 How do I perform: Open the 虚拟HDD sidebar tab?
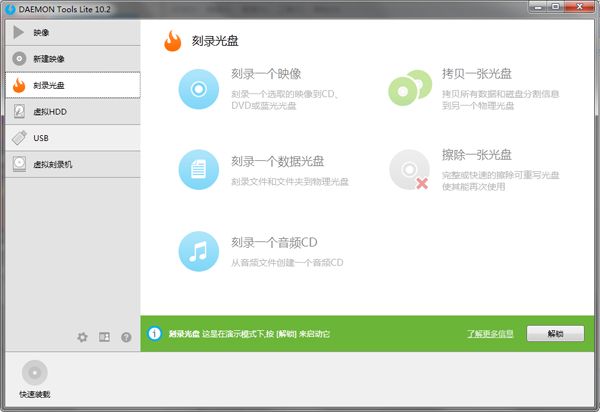click(x=73, y=111)
